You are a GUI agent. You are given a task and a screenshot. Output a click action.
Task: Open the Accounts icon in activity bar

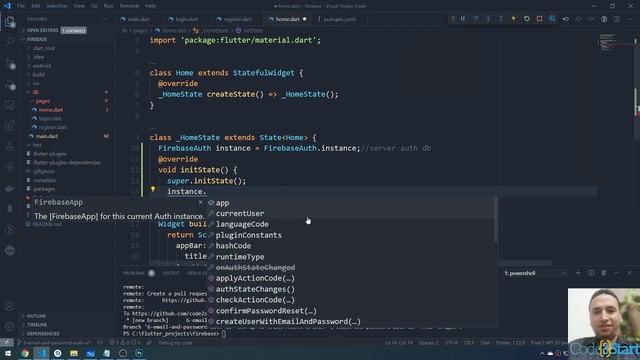[10, 306]
